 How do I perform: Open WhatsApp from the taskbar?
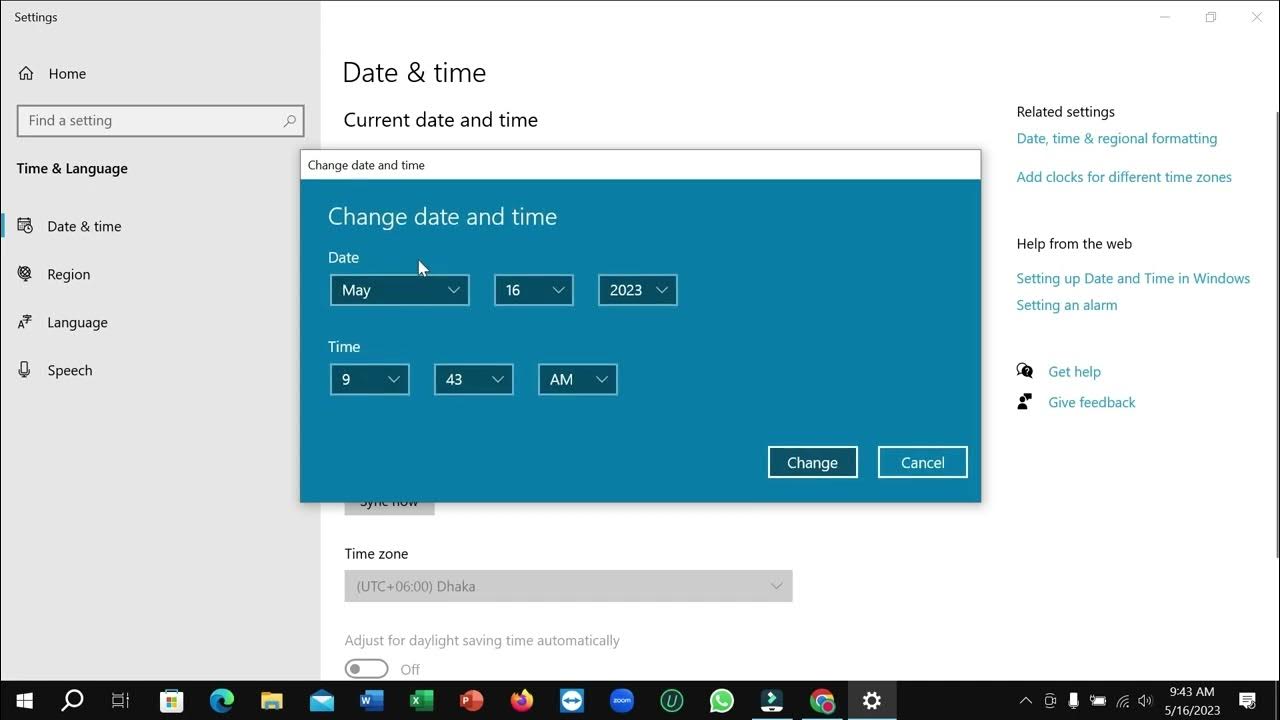pyautogui.click(x=722, y=701)
